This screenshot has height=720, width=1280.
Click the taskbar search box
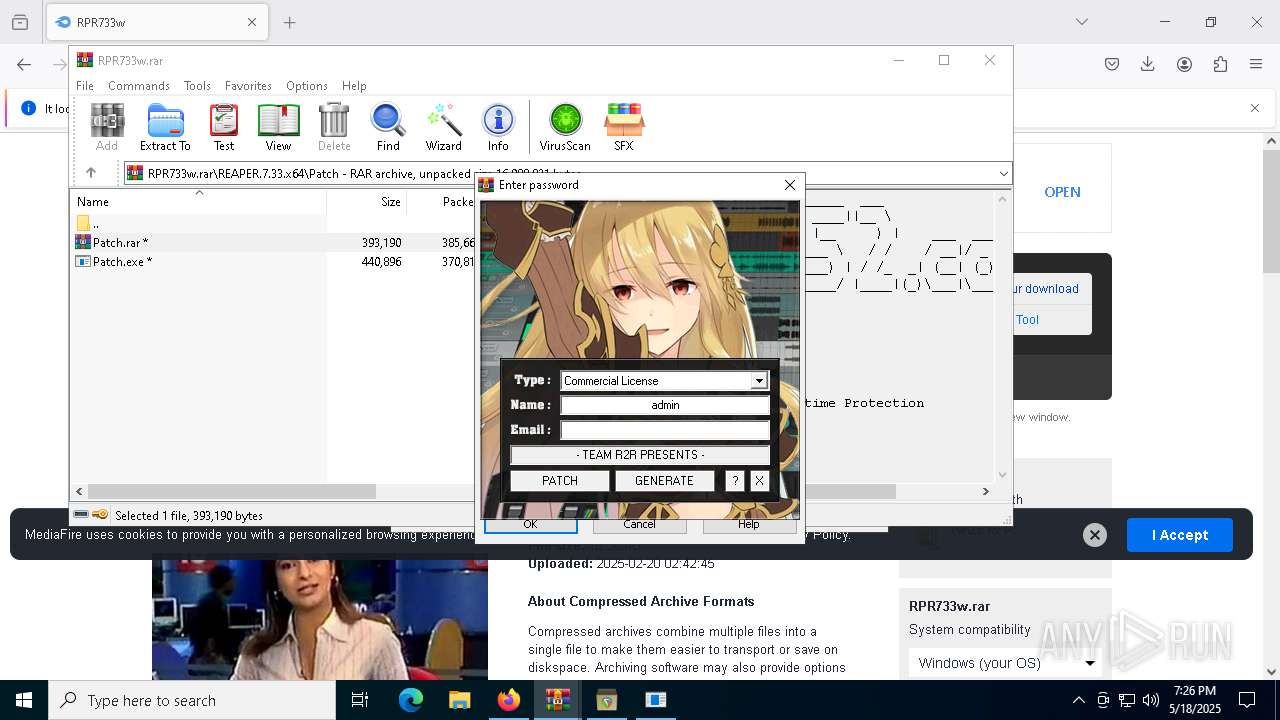192,700
